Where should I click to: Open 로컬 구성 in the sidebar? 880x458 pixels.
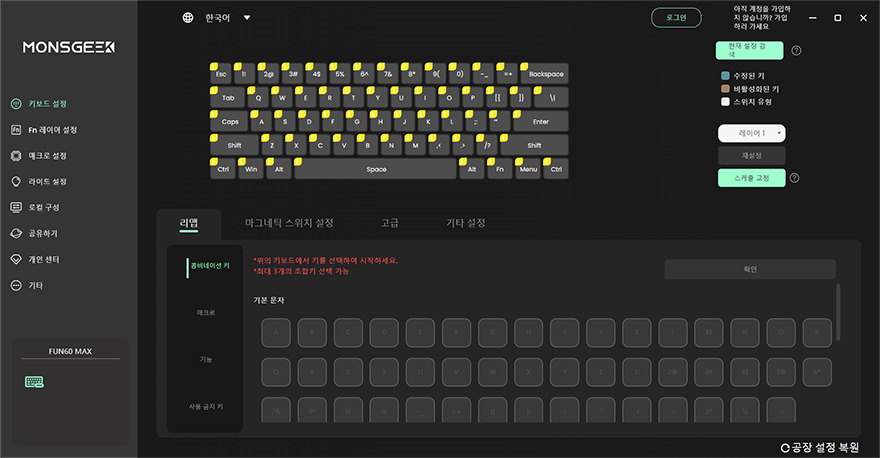pos(35,207)
